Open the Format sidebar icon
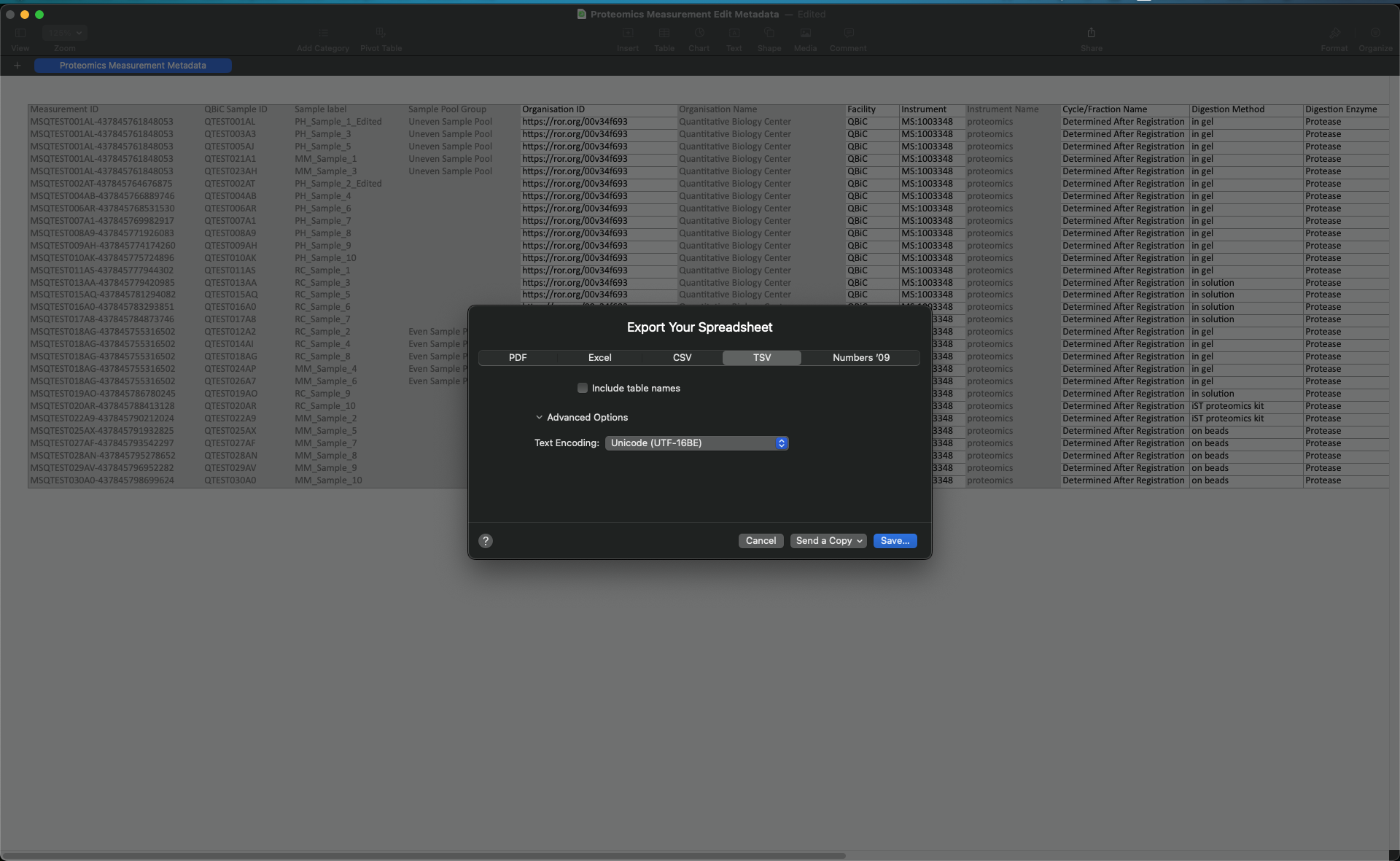This screenshot has width=1400, height=861. tap(1334, 34)
